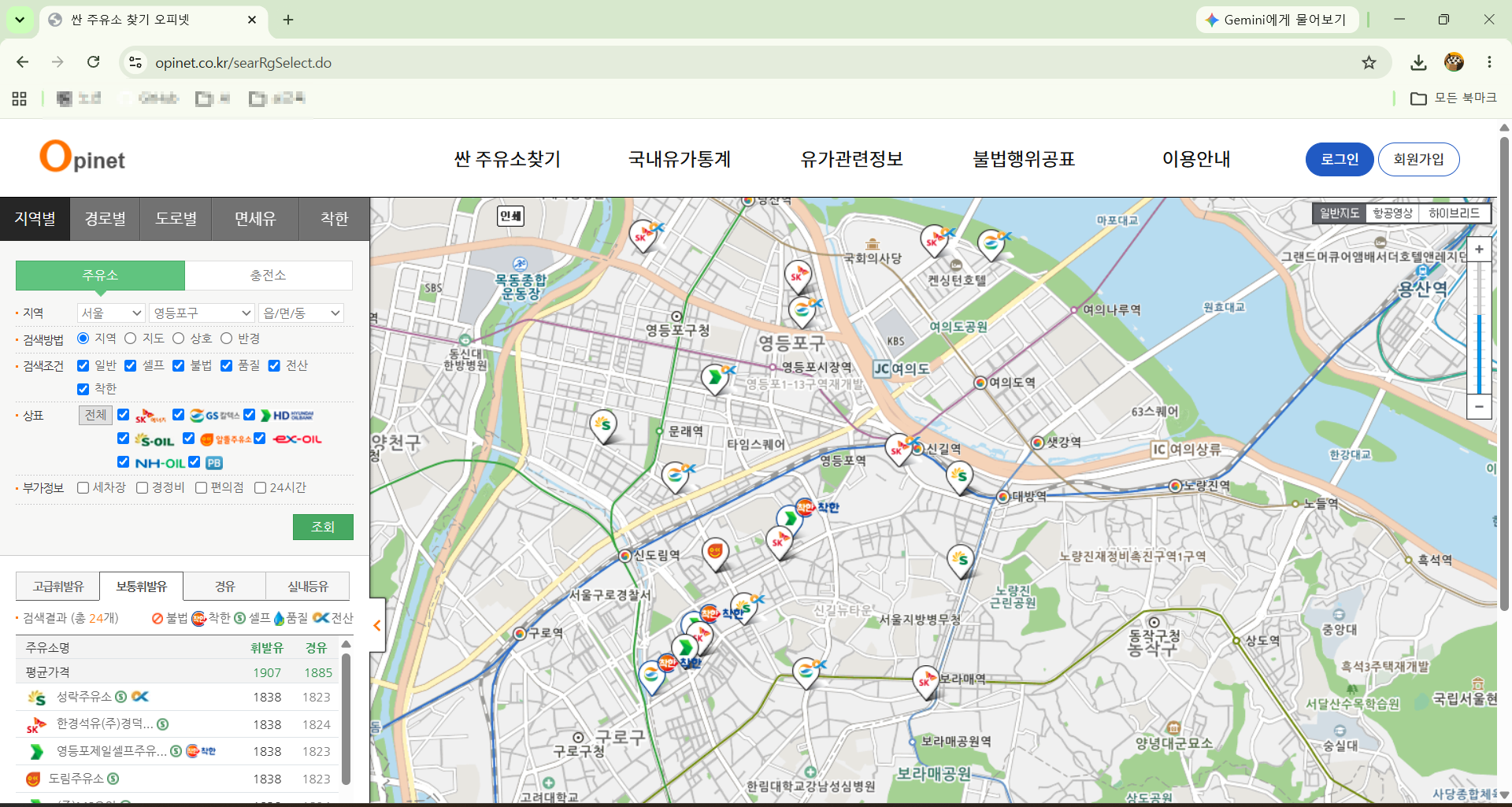Click the map zoom level slider

[1479, 328]
